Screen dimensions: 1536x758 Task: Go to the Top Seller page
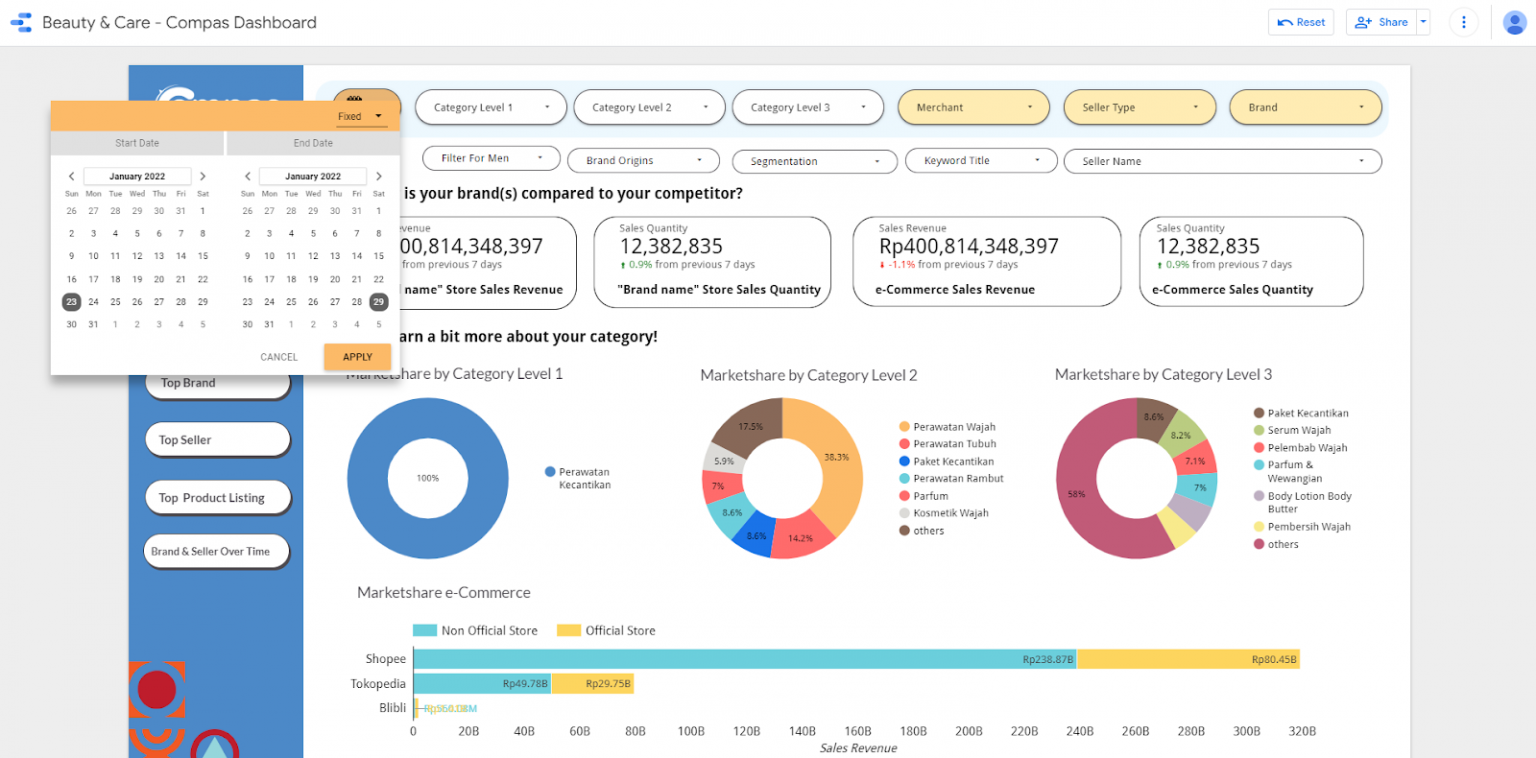pyautogui.click(x=217, y=440)
